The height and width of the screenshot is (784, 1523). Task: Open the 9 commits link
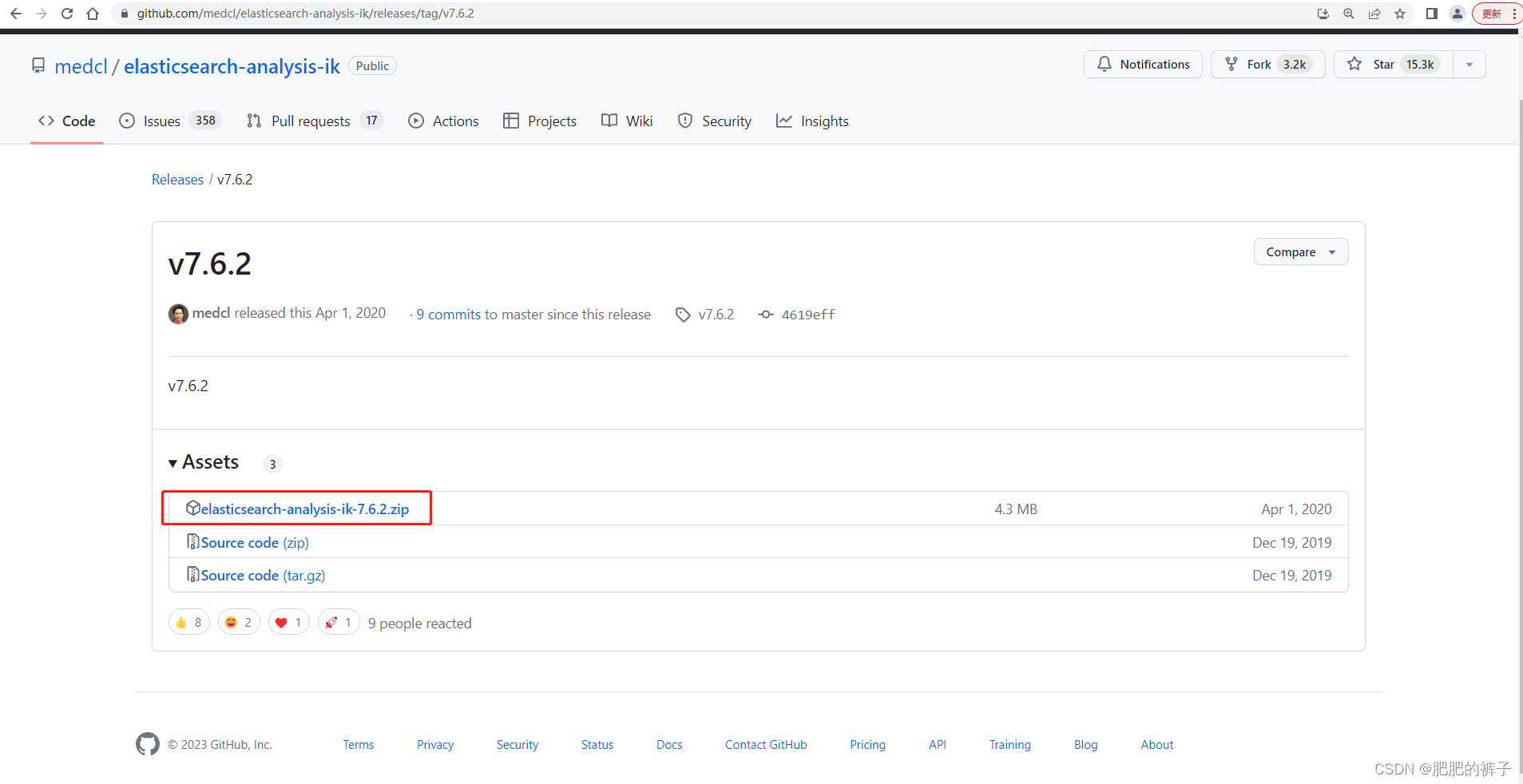click(449, 315)
